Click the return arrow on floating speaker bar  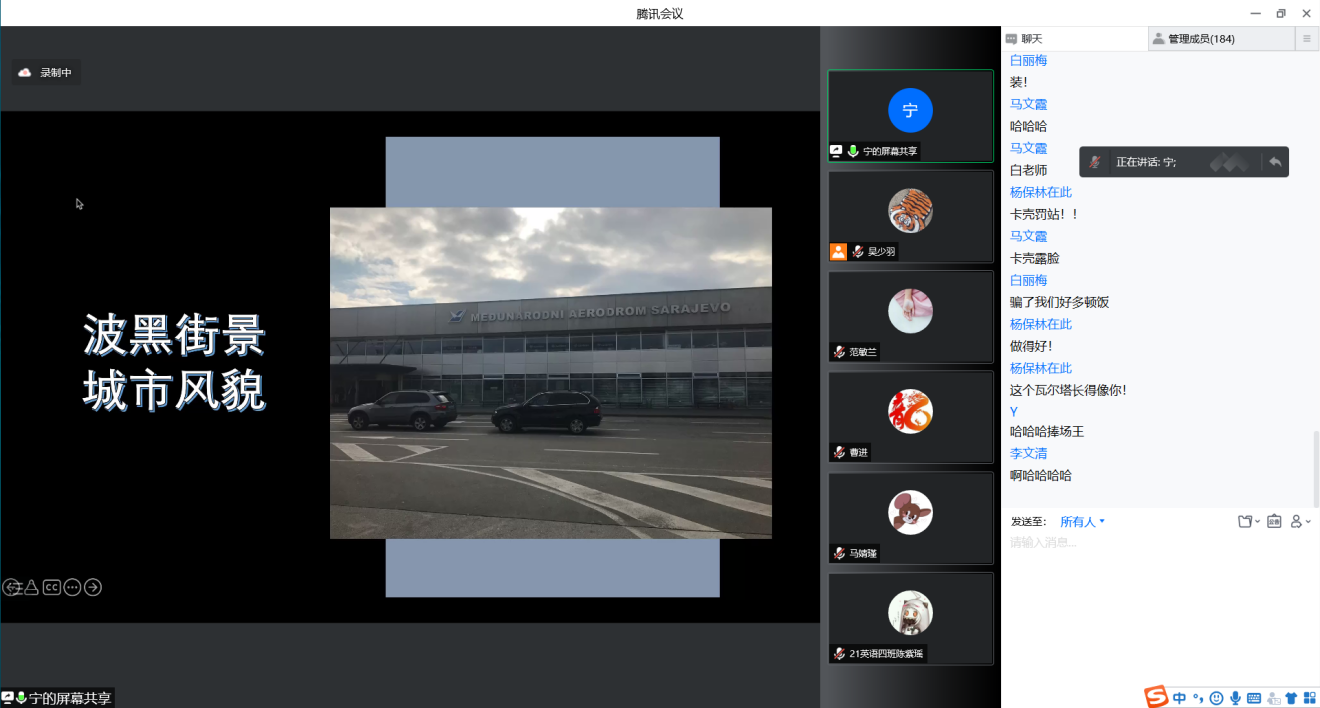[1275, 162]
